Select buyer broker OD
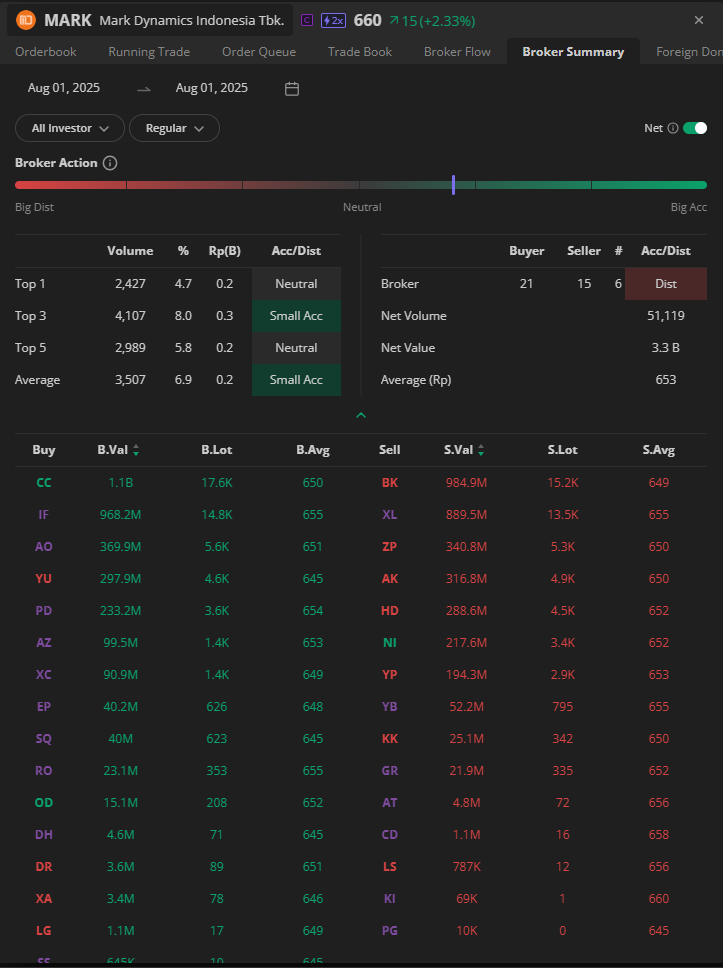Image resolution: width=723 pixels, height=968 pixels. pos(44,803)
